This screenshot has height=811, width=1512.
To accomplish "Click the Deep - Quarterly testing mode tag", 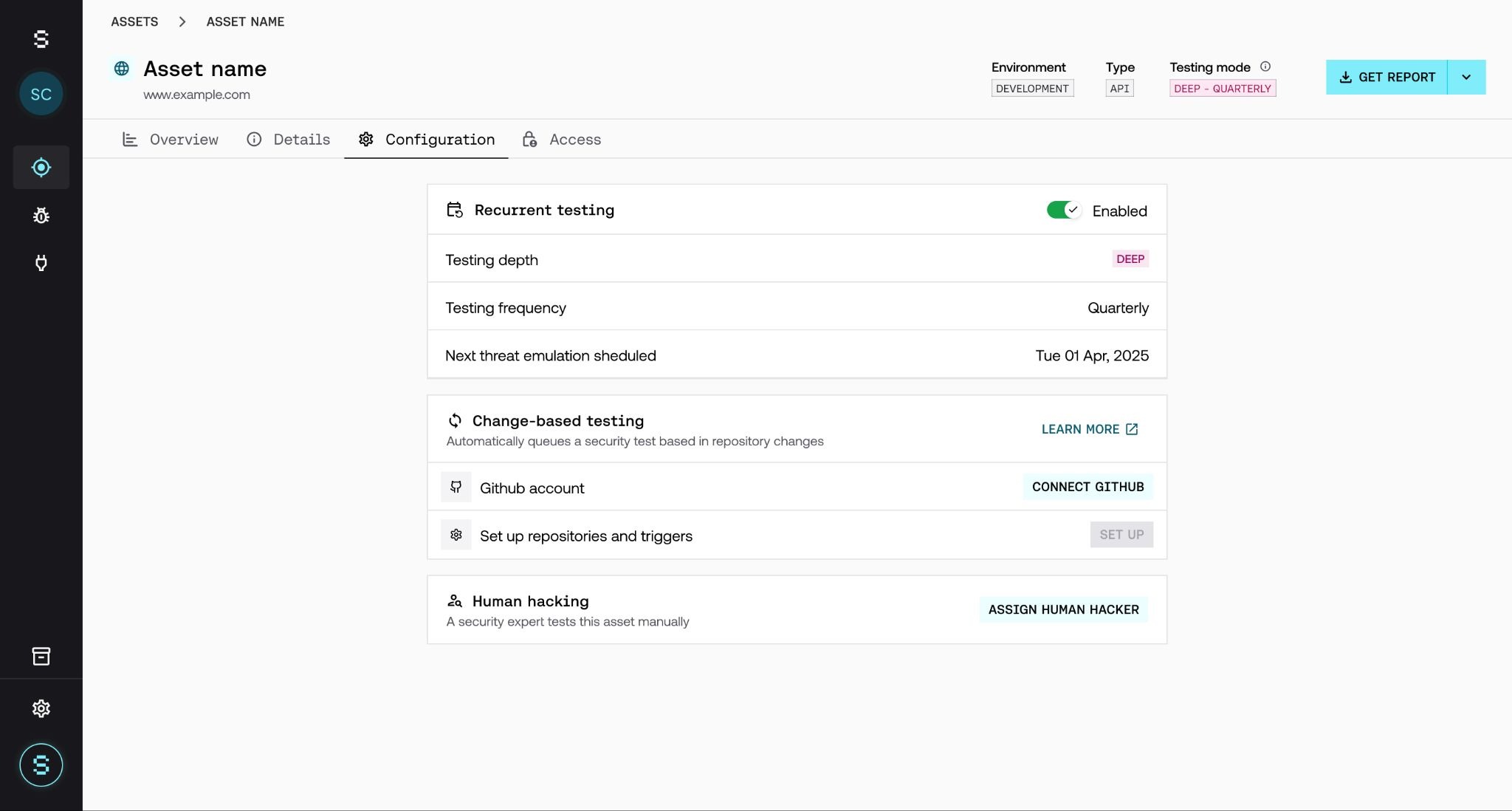I will click(1223, 89).
